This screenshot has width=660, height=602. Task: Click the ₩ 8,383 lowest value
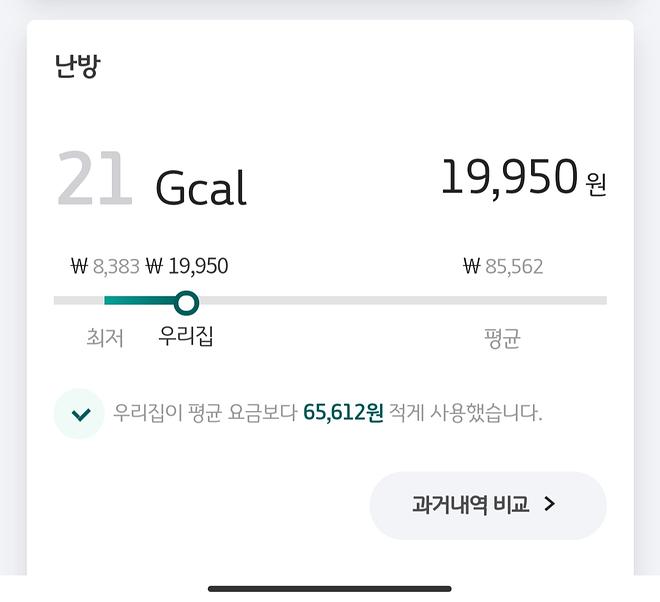coord(104,267)
